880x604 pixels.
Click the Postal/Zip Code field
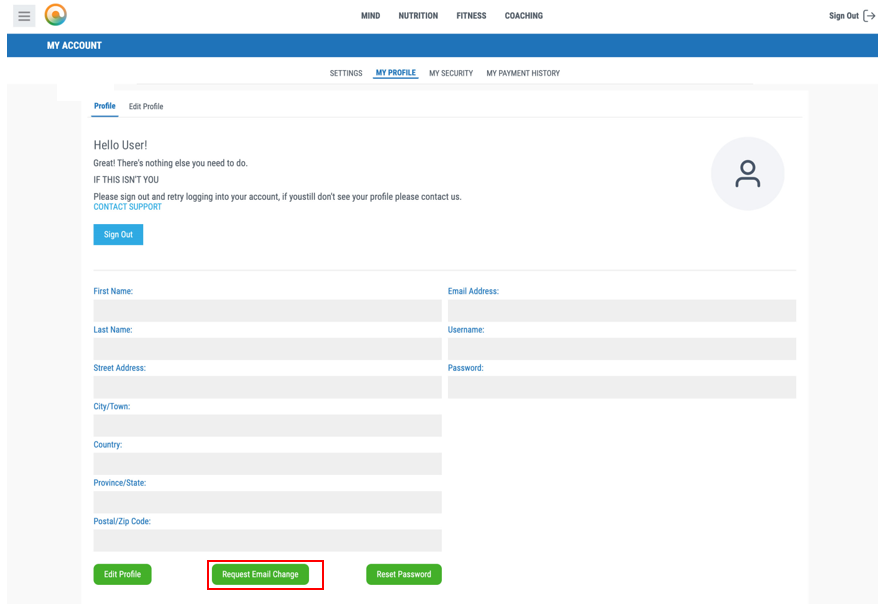tap(267, 541)
